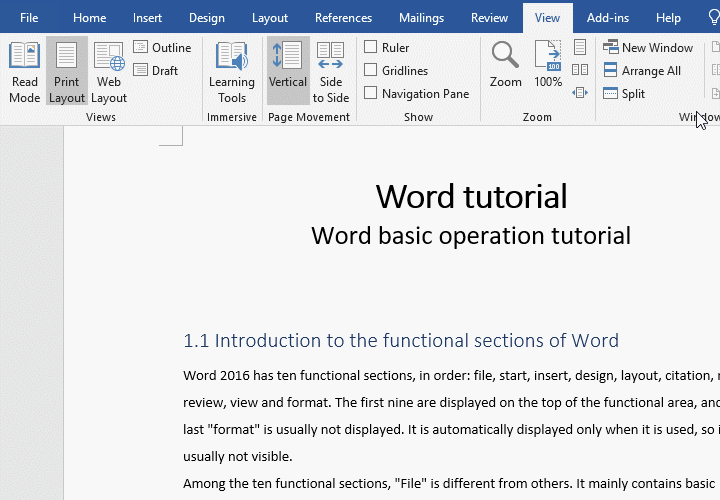This screenshot has height=500, width=720.
Task: Click the line 'usually not visible.'
Action: [x=237, y=456]
